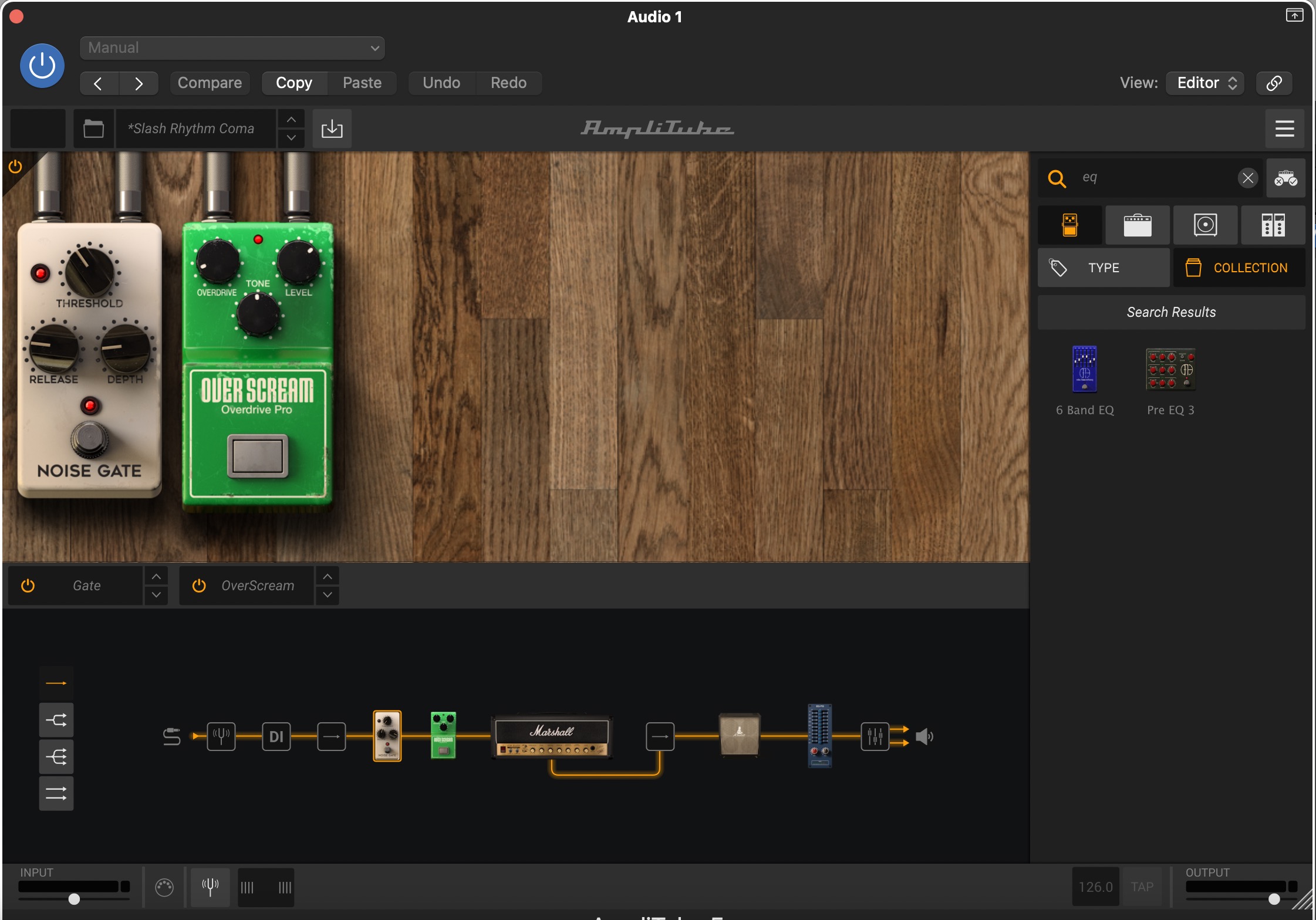Click the OverScream Level knob
This screenshot has height=920, width=1316.
pyautogui.click(x=298, y=262)
